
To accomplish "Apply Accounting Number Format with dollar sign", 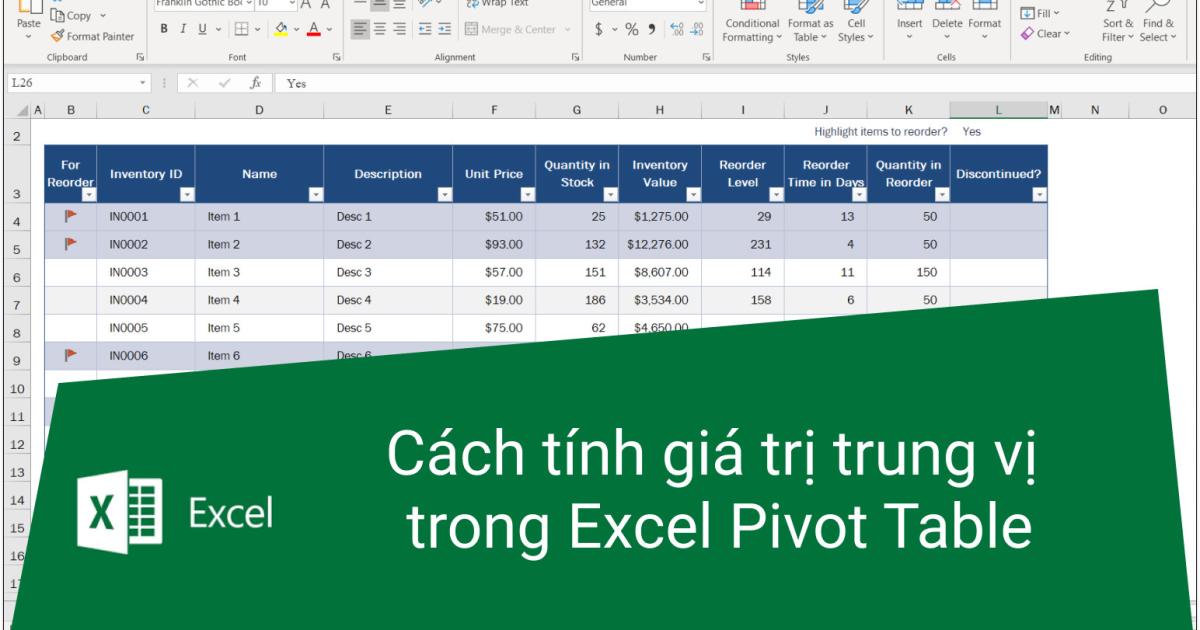I will click(598, 29).
